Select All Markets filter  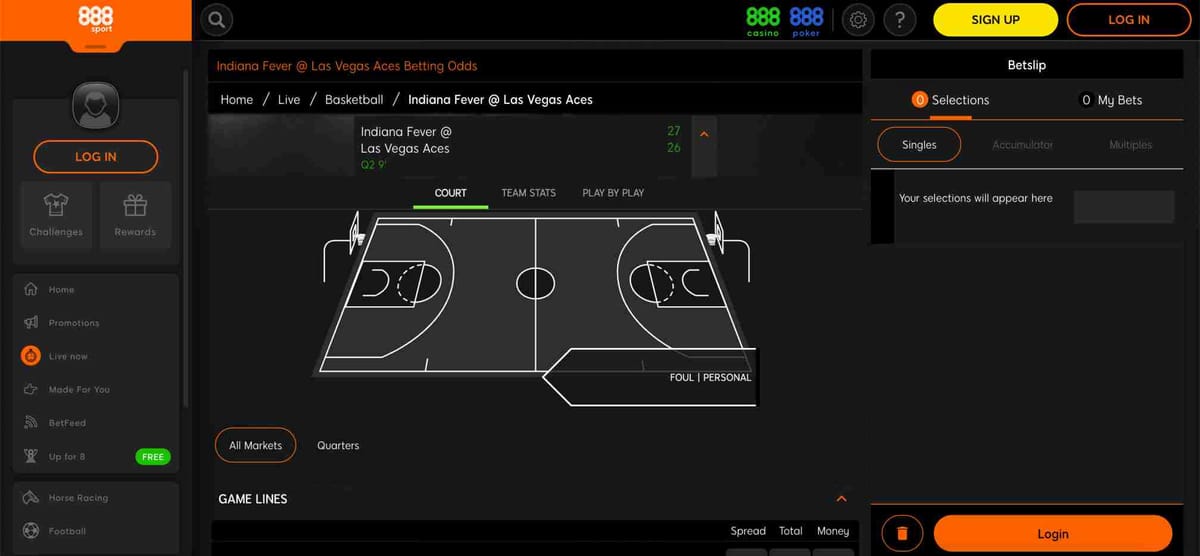256,445
